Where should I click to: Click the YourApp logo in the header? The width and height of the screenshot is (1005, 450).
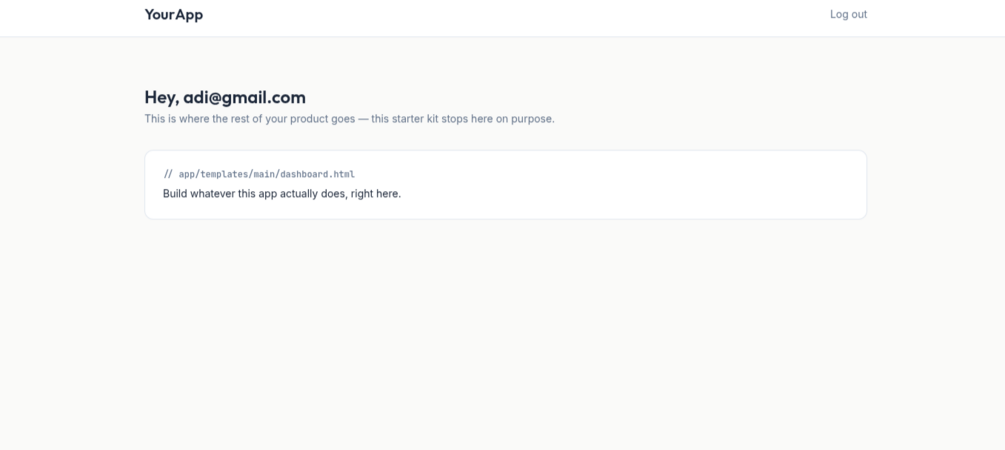point(174,15)
